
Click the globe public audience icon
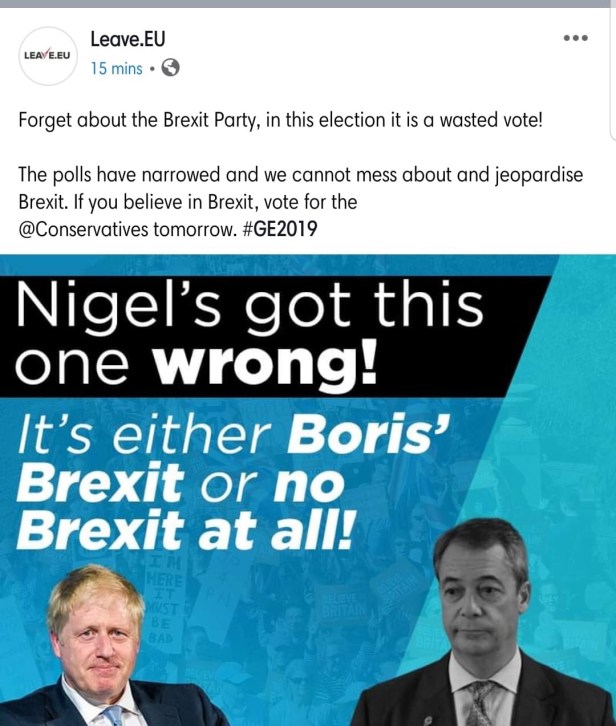click(170, 68)
